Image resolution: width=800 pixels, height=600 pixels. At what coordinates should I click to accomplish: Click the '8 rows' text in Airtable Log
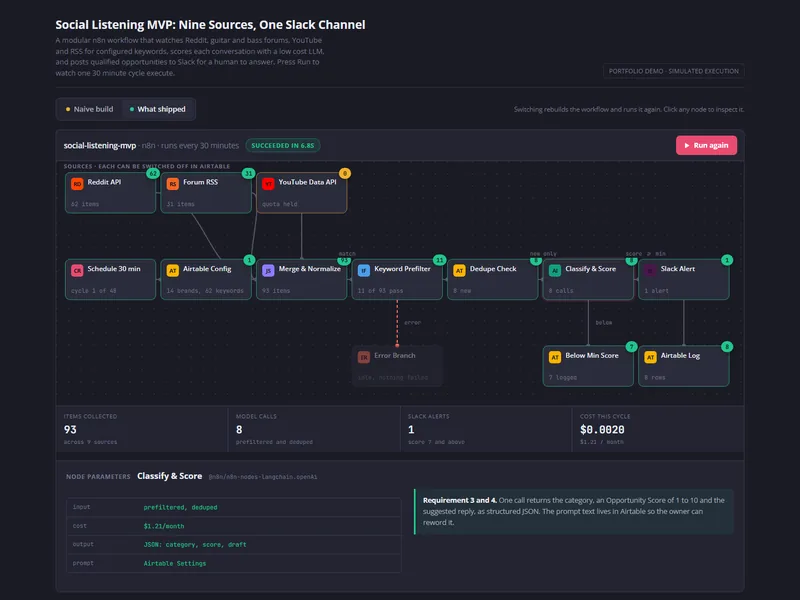(655, 378)
